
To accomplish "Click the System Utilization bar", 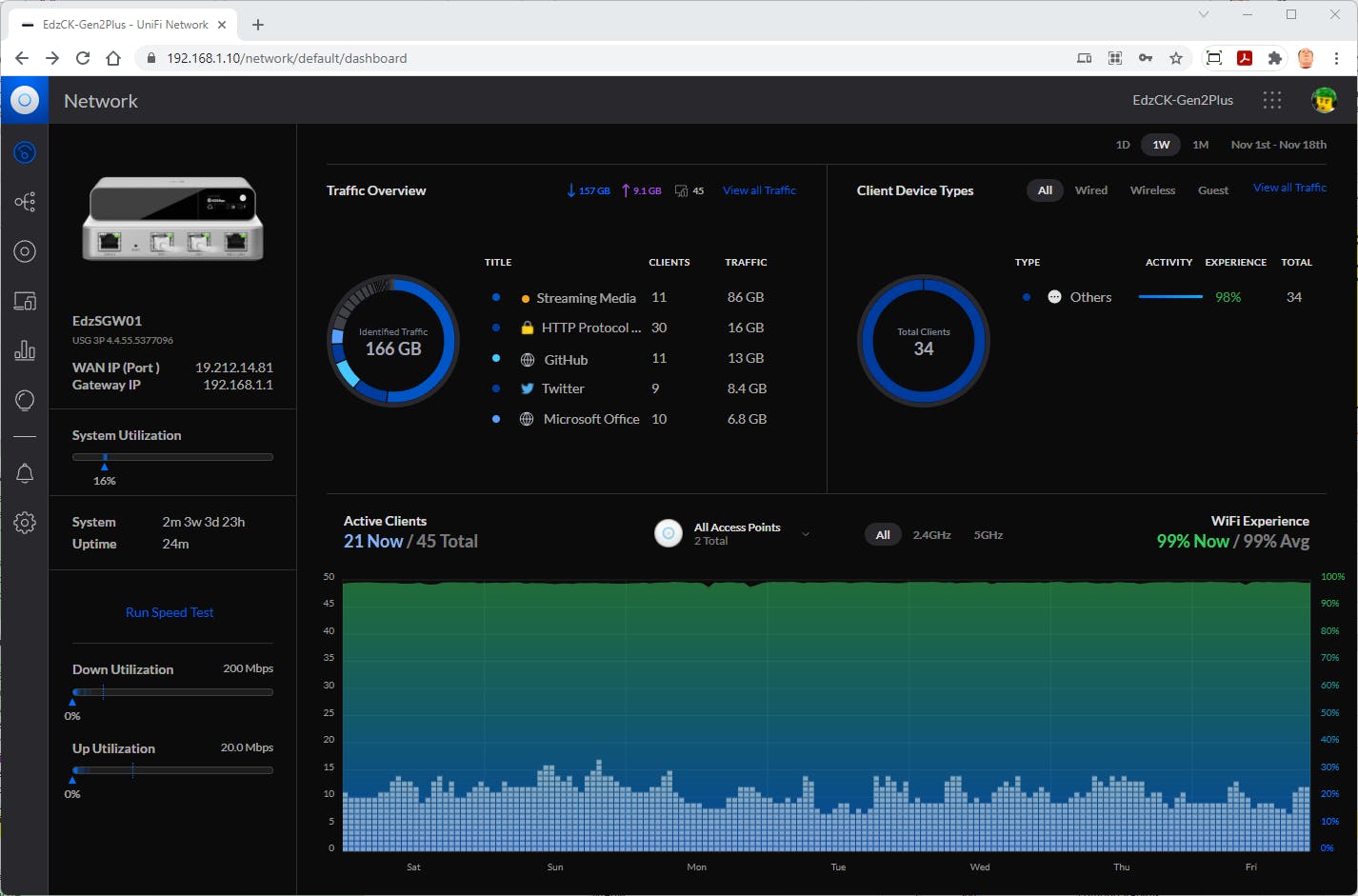I will (x=172, y=457).
